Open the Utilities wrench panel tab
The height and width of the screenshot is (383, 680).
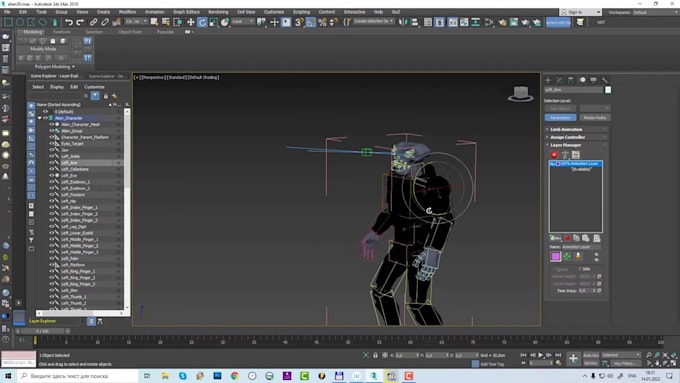605,80
